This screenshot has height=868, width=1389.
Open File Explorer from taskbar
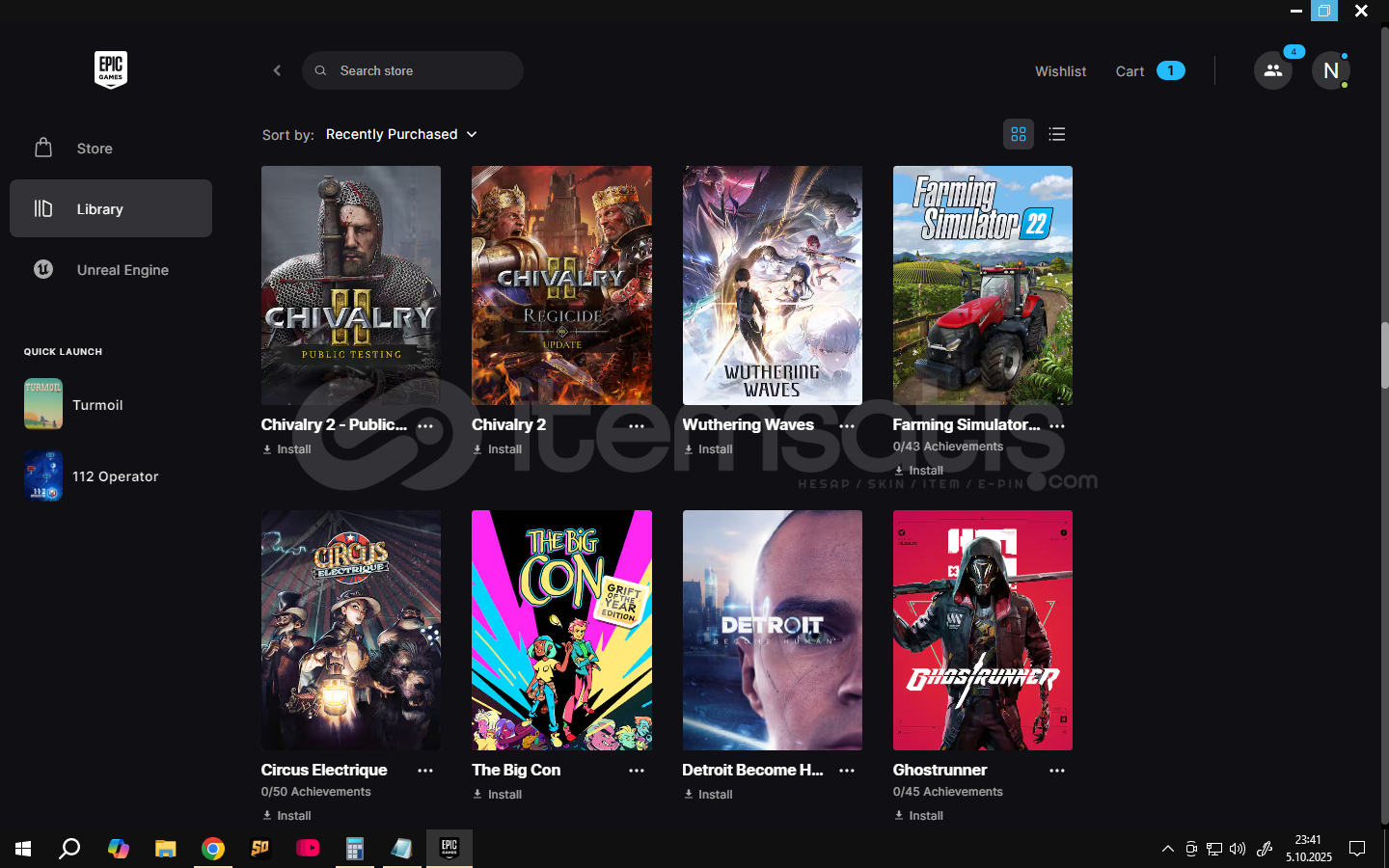166,849
